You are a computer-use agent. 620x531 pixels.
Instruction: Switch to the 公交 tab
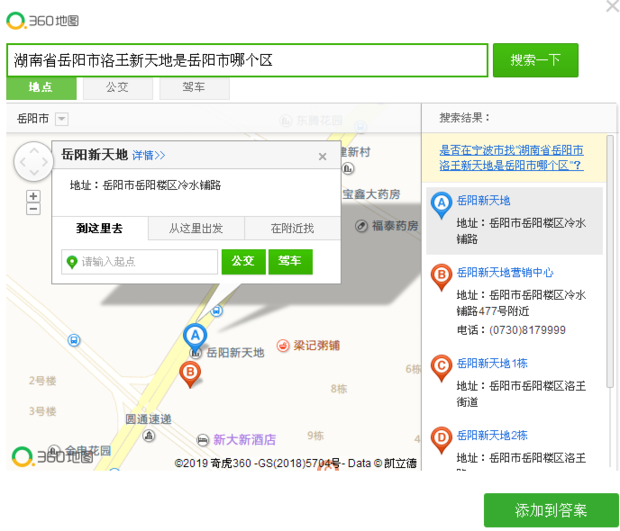pos(117,88)
